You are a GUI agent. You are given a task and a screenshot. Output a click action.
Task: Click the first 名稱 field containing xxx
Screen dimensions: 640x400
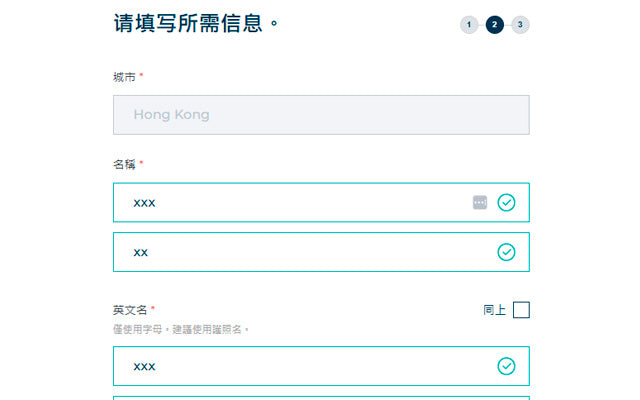pyautogui.click(x=321, y=202)
